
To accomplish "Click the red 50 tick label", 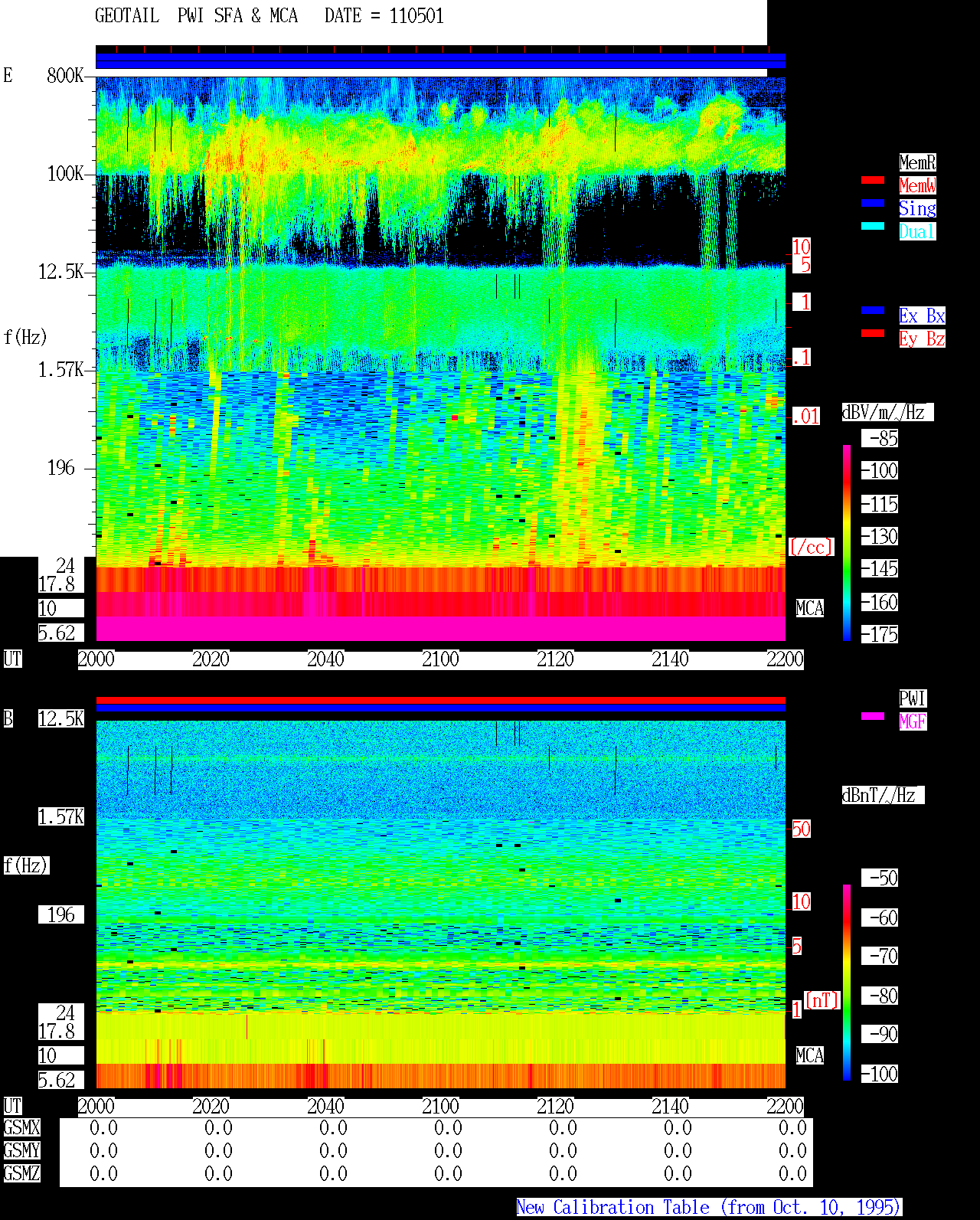I will [x=801, y=829].
